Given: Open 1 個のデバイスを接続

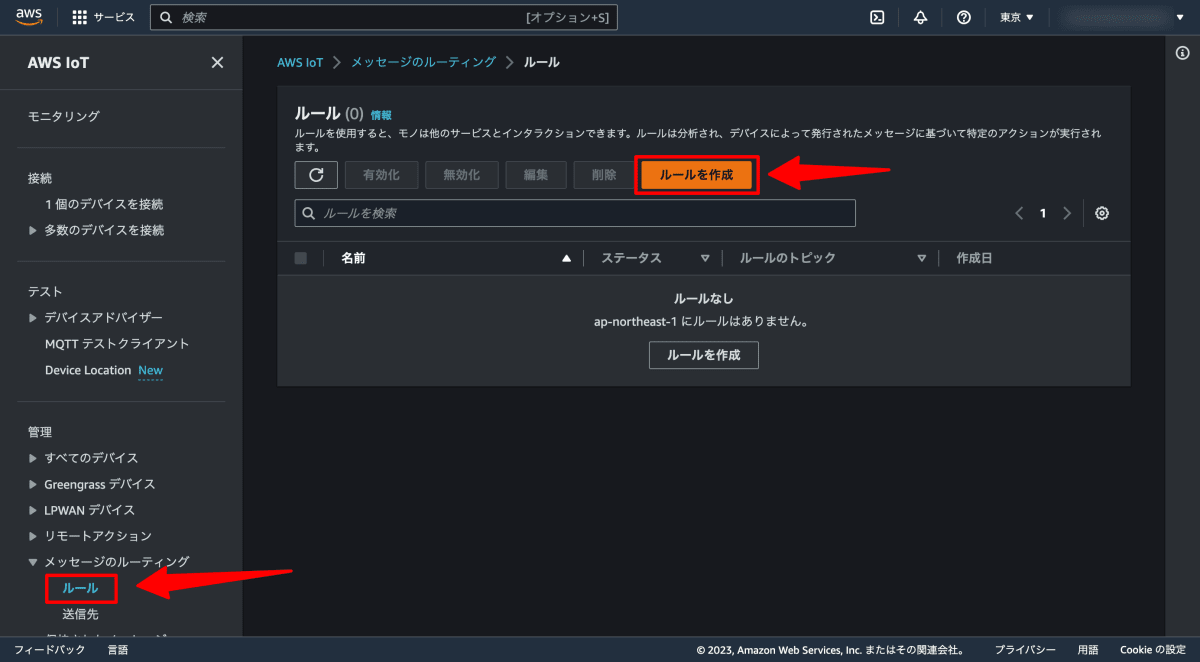Looking at the screenshot, I should tap(104, 204).
